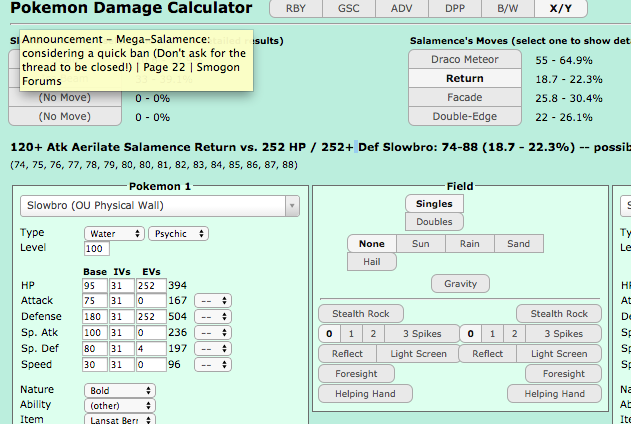This screenshot has height=424, width=631.
Task: Set right side Spikes to 2
Action: 514,334
